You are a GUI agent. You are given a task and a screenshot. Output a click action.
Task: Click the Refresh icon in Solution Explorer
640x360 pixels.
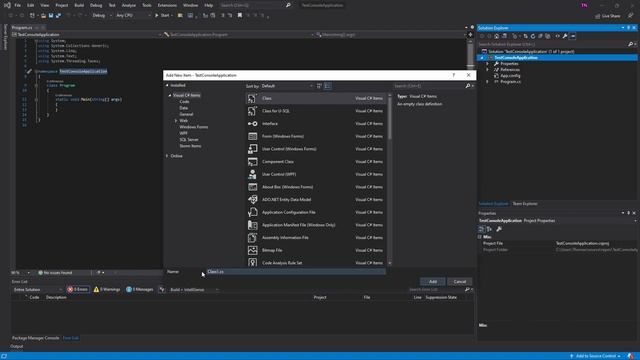coord(533,36)
